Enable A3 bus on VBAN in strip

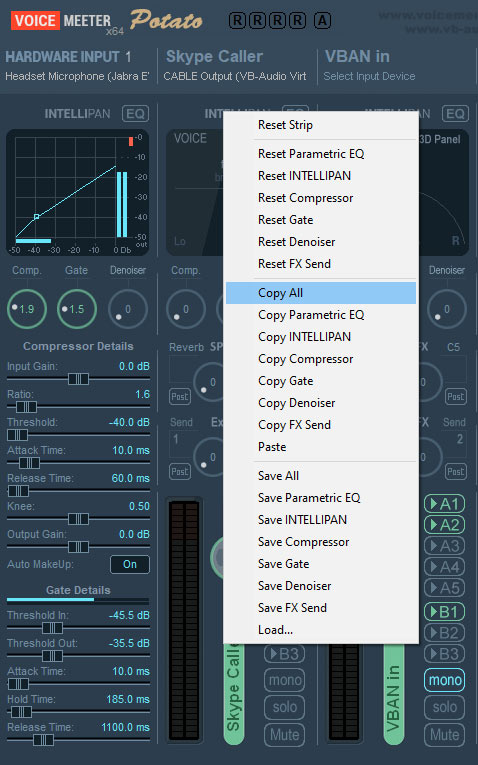pos(445,546)
